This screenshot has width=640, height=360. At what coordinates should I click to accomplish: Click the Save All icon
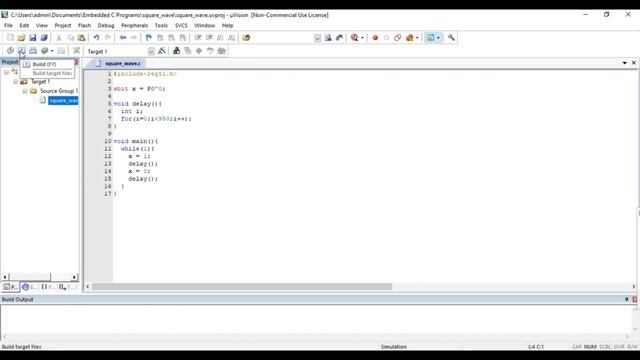coord(44,38)
